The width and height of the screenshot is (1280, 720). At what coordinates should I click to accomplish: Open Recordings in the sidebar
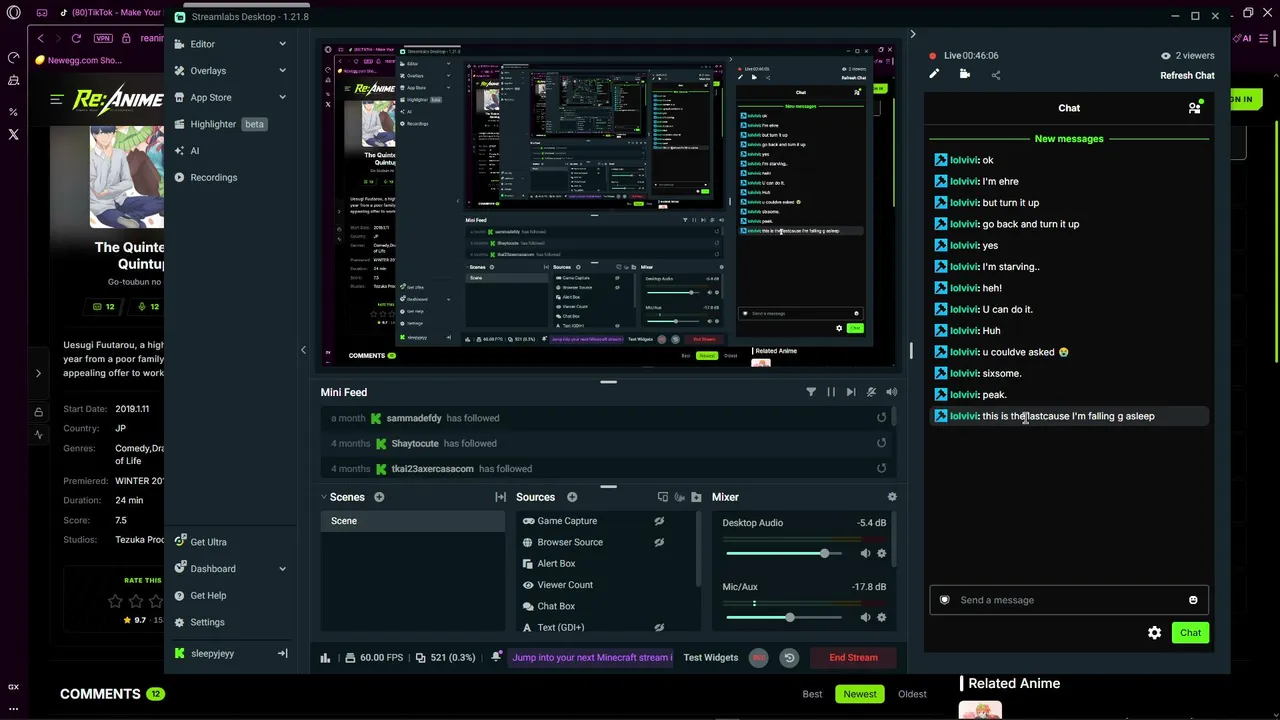coord(214,178)
